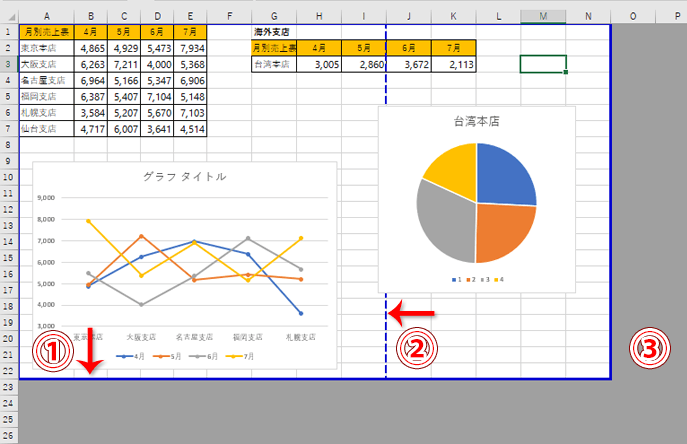Click the 4月 header cell in column B
The width and height of the screenshot is (687, 444).
pyautogui.click(x=91, y=32)
